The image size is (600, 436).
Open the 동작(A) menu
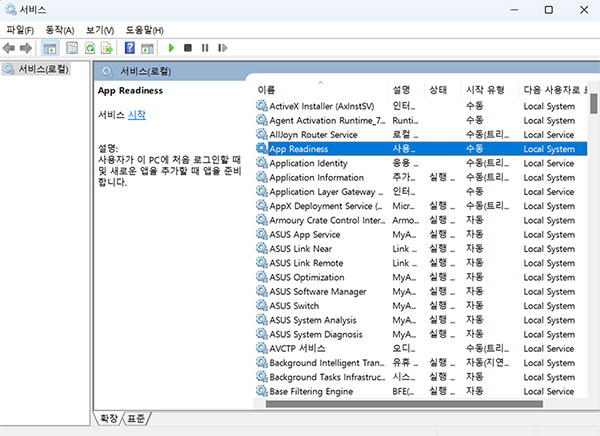[x=60, y=30]
